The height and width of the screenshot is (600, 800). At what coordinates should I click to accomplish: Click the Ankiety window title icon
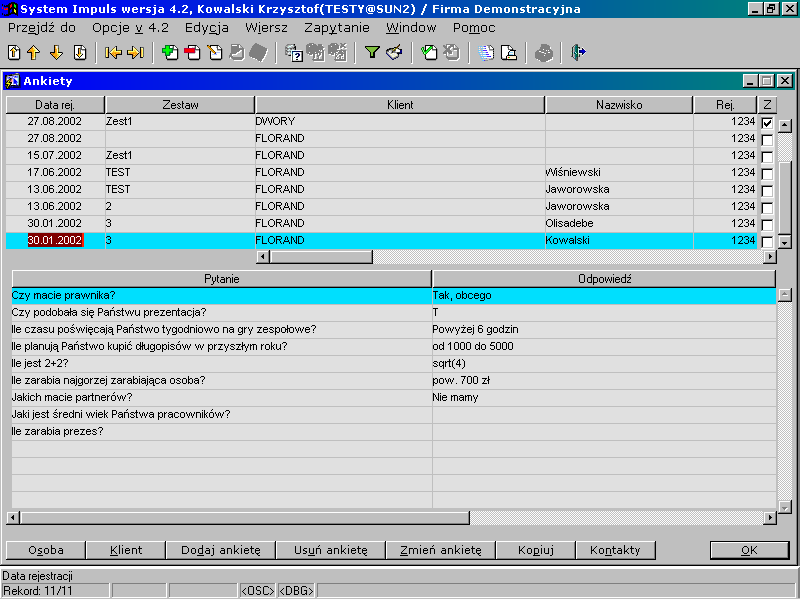click(x=12, y=81)
